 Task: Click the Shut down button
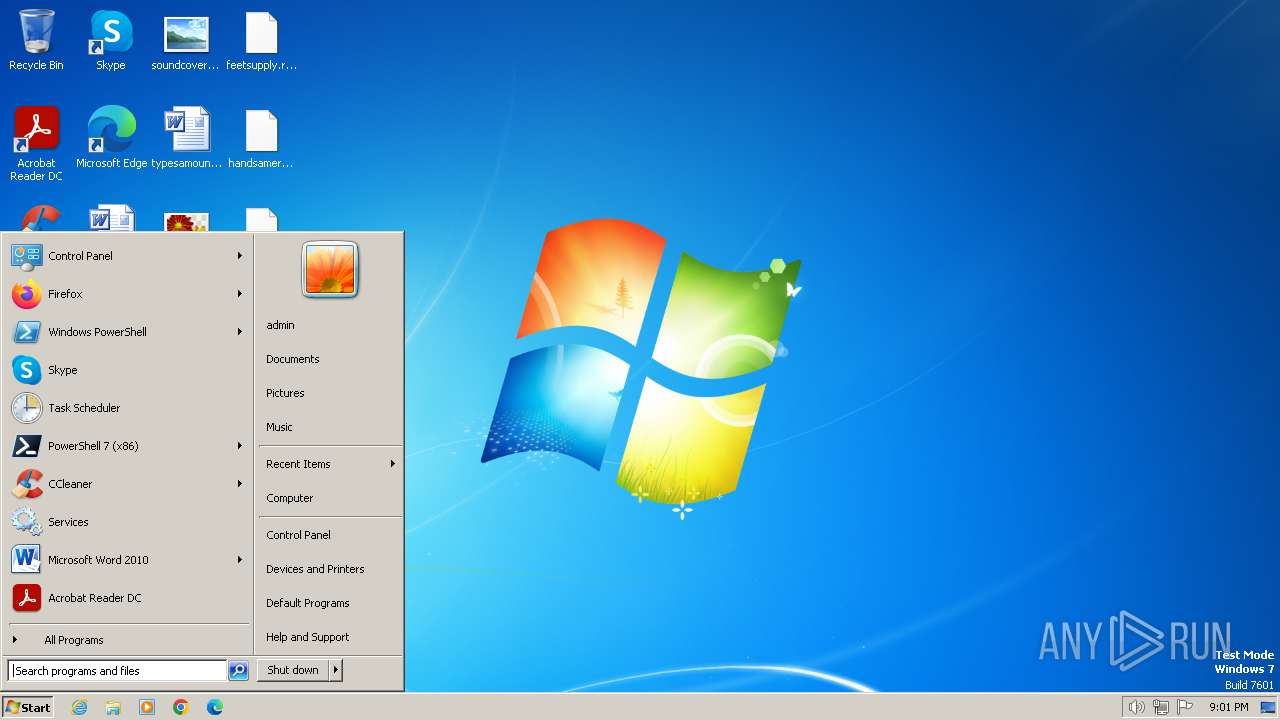293,670
